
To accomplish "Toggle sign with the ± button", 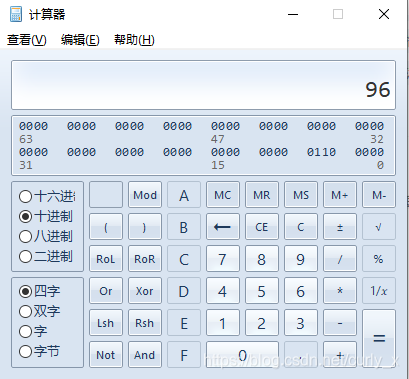I will pyautogui.click(x=340, y=227).
